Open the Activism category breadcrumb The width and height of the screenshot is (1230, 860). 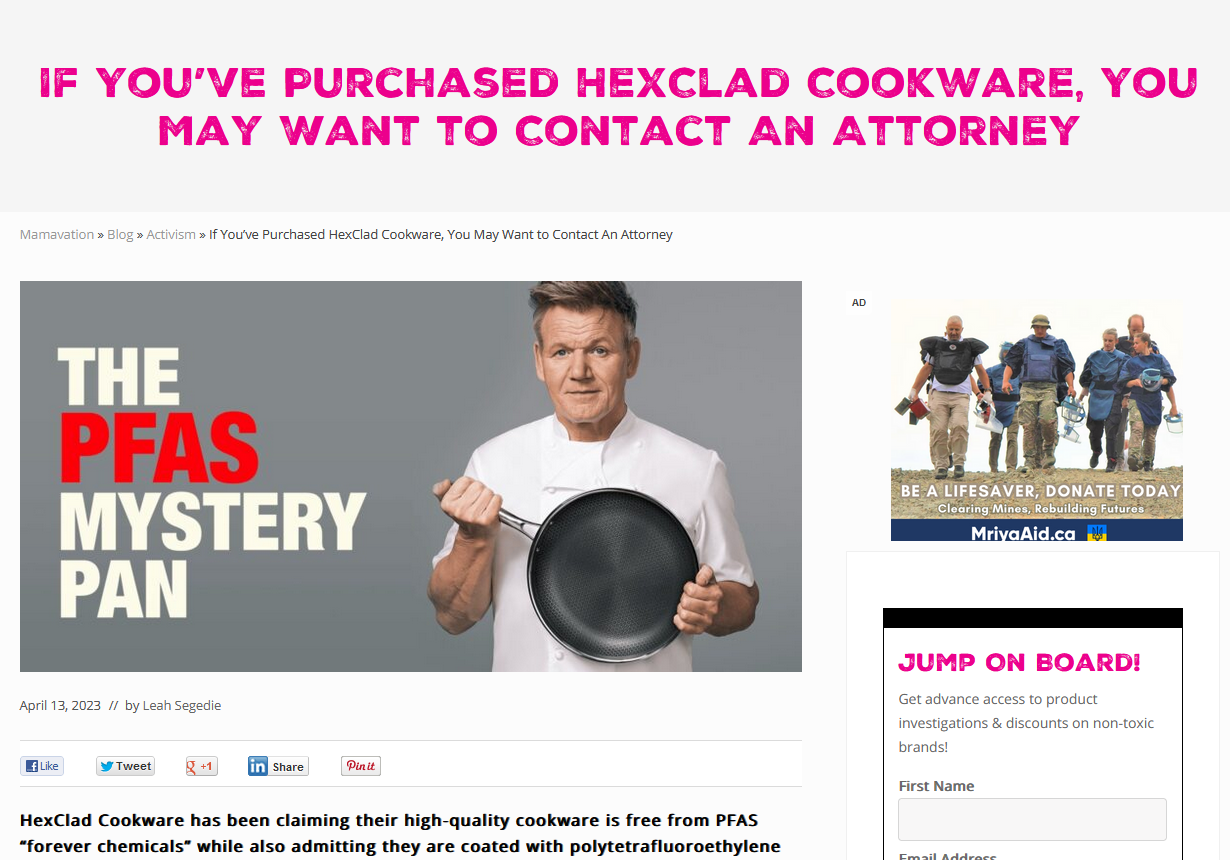click(171, 234)
